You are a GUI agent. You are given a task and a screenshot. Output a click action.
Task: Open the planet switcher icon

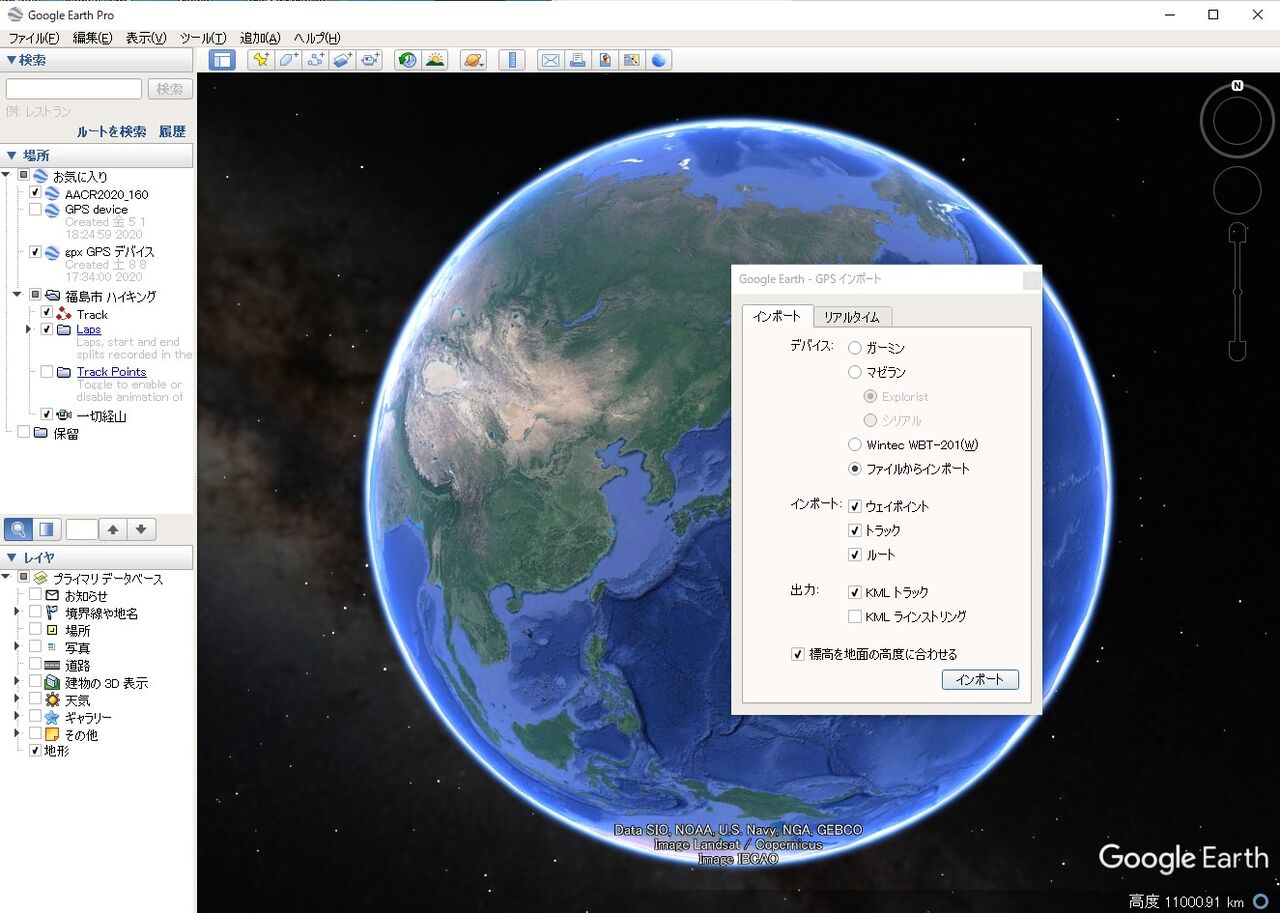(x=473, y=60)
